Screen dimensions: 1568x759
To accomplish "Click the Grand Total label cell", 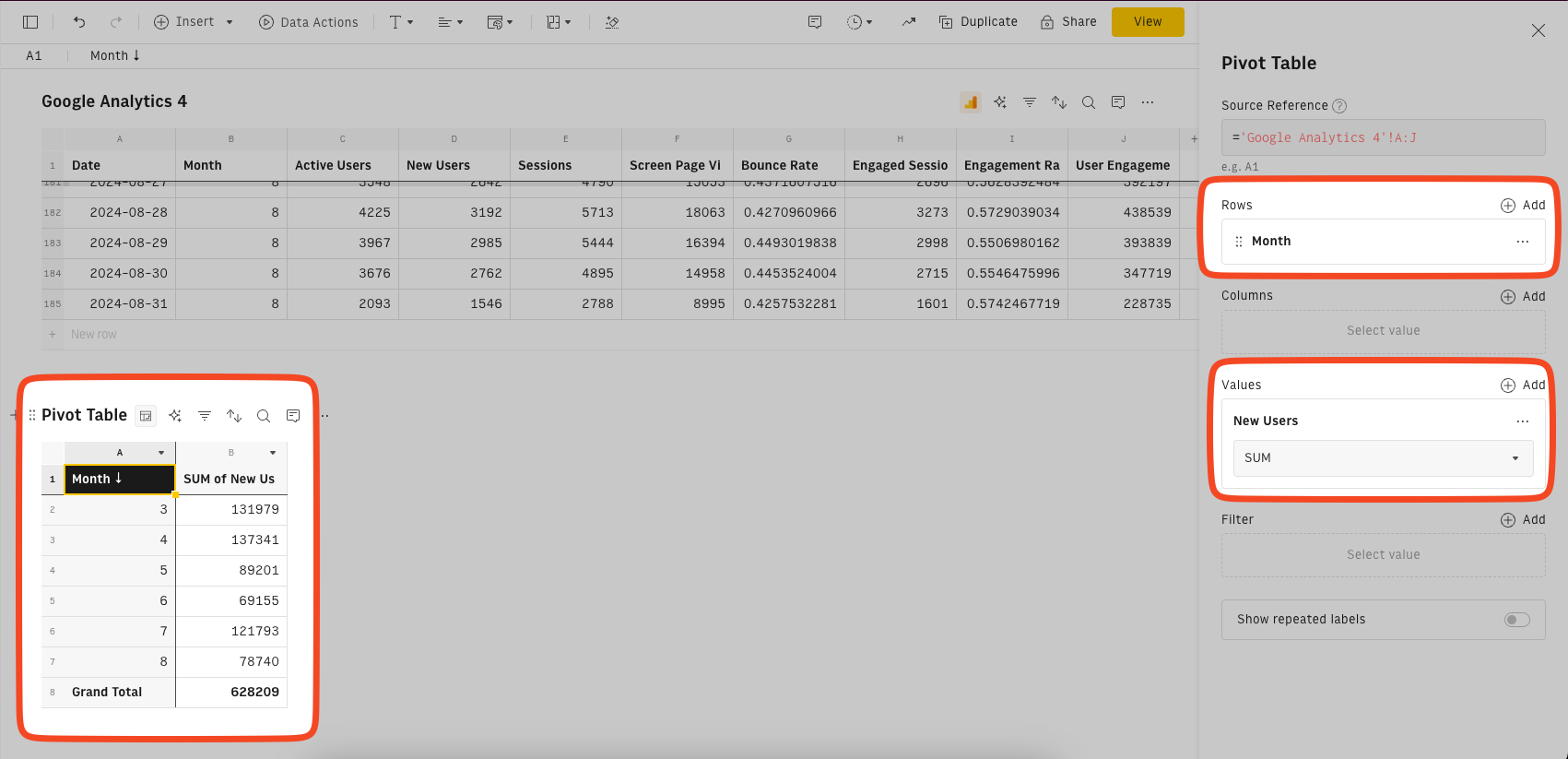I will (120, 692).
